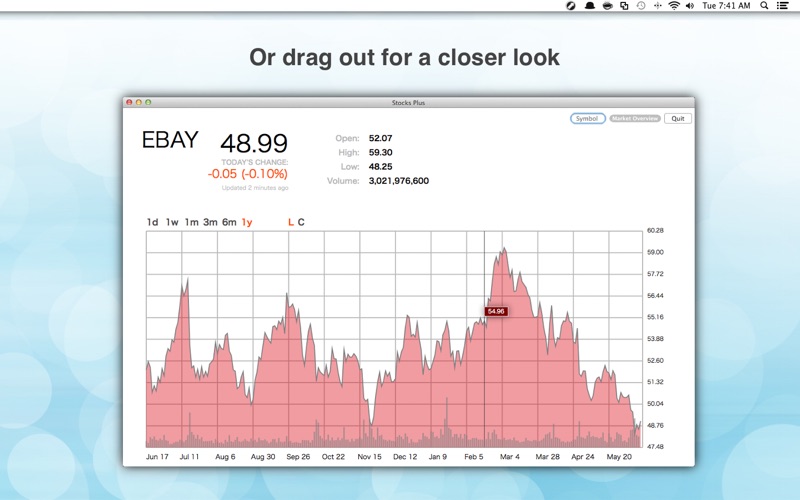Click the 54.96 price marker on chart

tap(496, 311)
